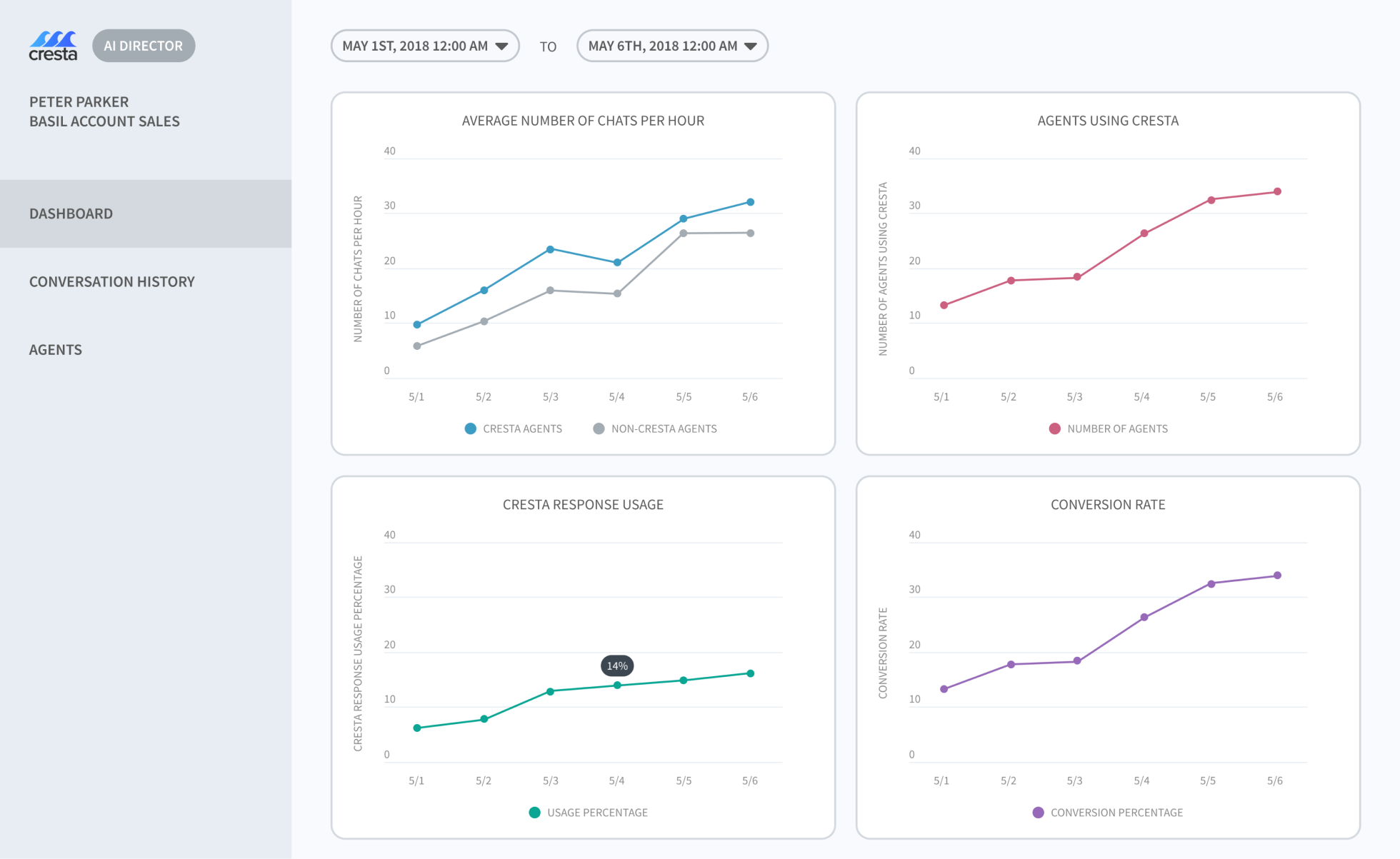Click the 14% tooltip on usage chart
This screenshot has width=1400, height=859.
617,665
